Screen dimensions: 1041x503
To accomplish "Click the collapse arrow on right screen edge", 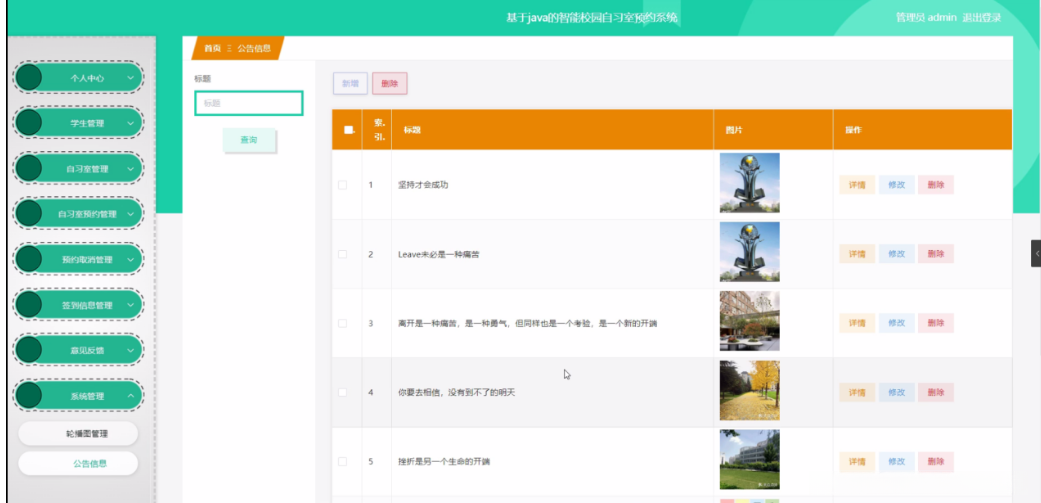I will (x=1036, y=254).
